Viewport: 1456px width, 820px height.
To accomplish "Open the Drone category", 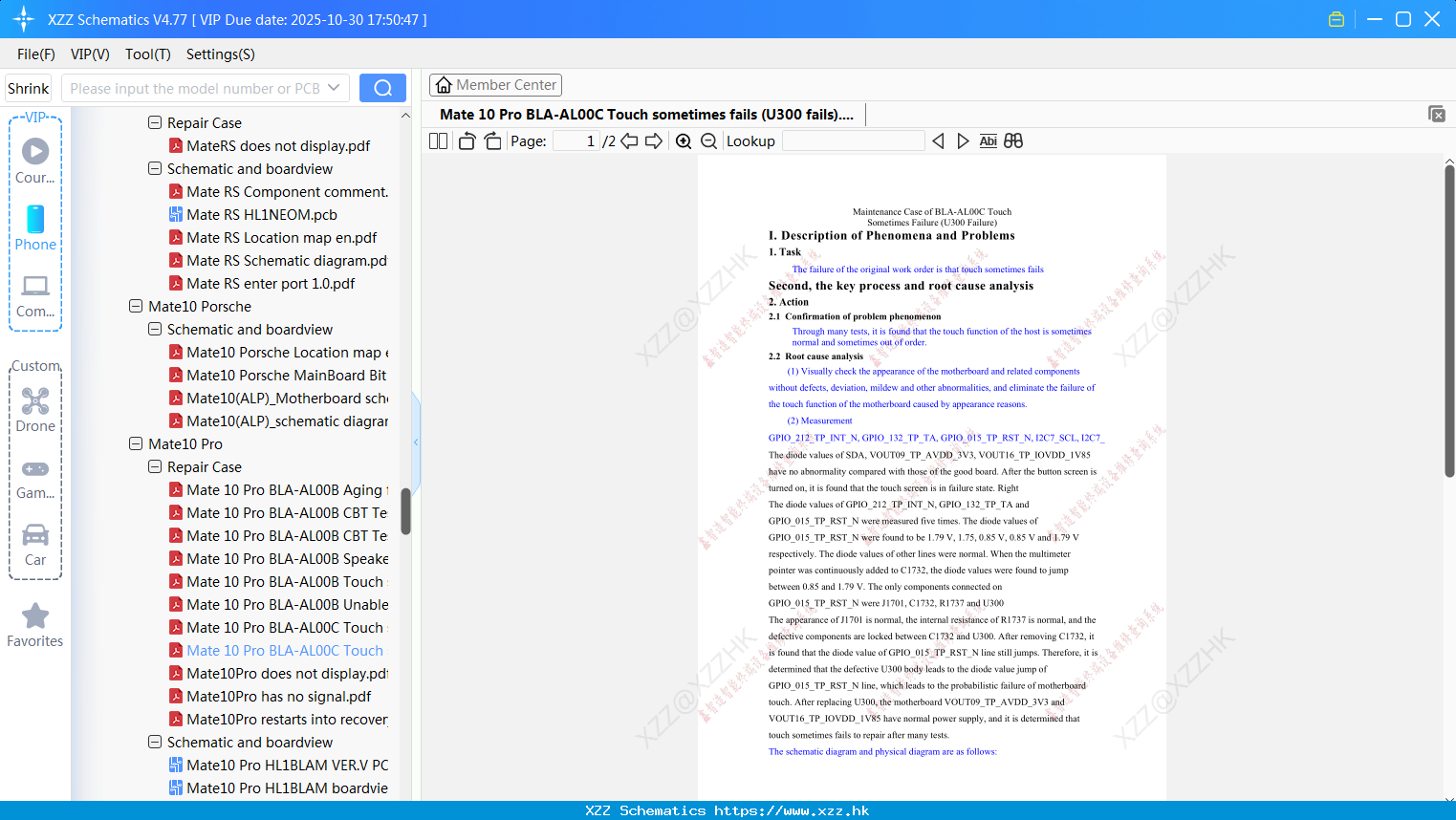I will click(35, 410).
